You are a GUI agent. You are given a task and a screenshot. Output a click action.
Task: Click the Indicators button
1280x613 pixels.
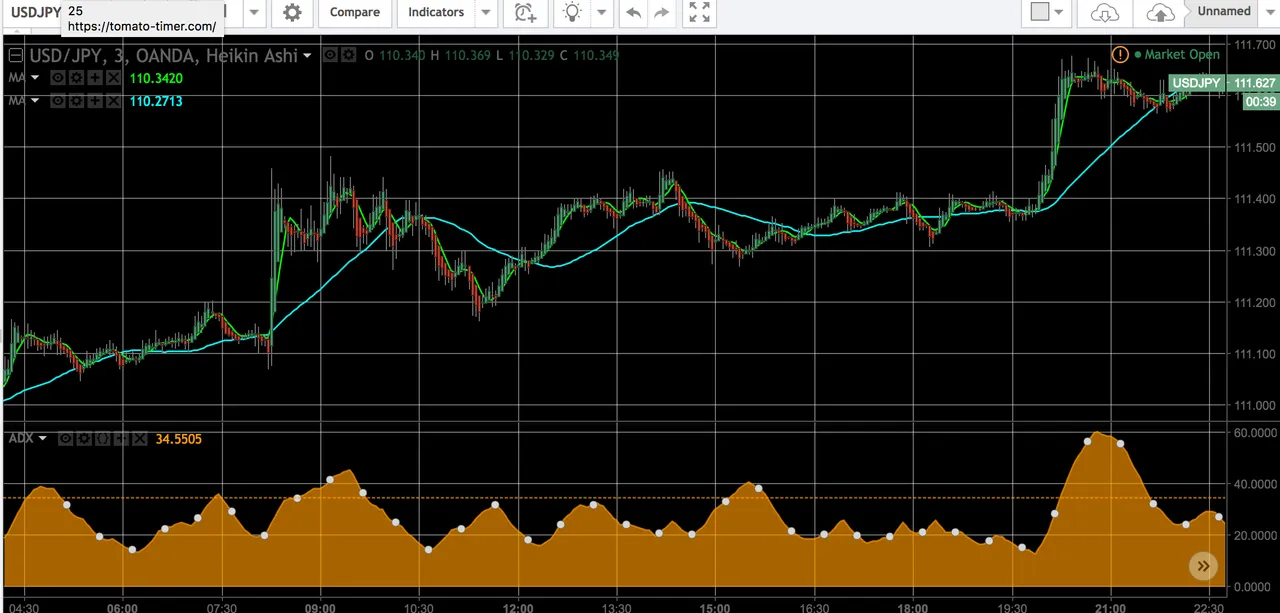pyautogui.click(x=436, y=13)
